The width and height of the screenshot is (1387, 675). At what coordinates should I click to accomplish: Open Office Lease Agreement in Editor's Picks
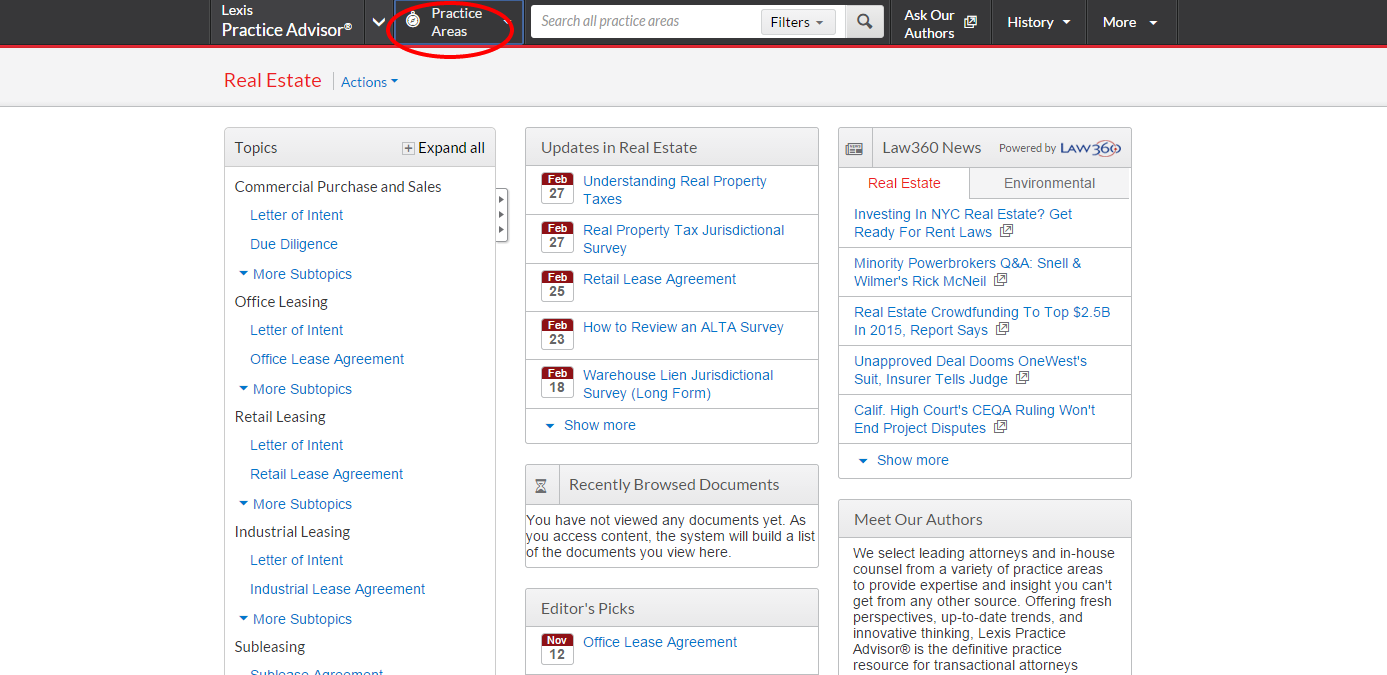[660, 642]
